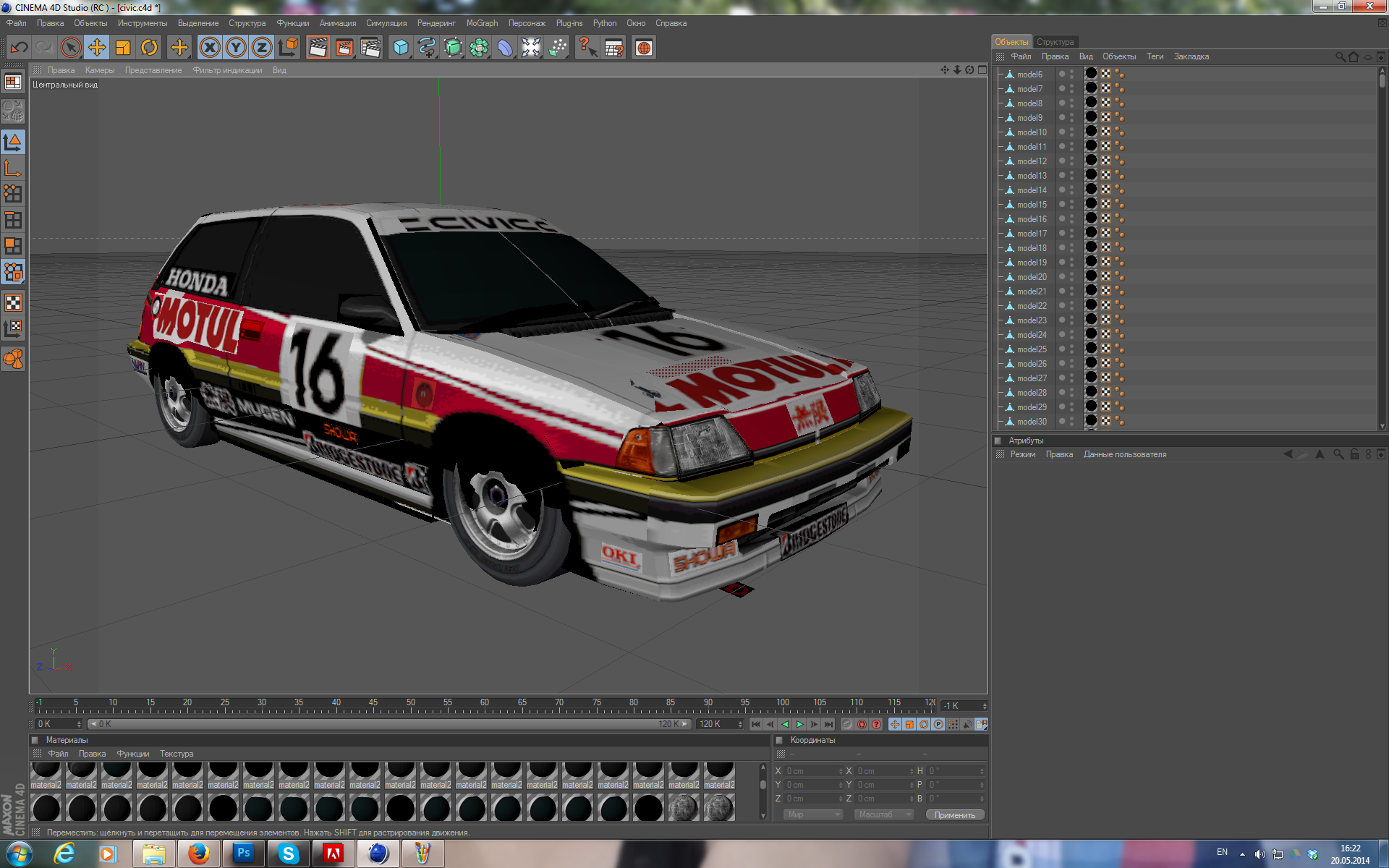Select the Rotate tool in top toolbar
Image resolution: width=1389 pixels, height=868 pixels.
pos(149,48)
